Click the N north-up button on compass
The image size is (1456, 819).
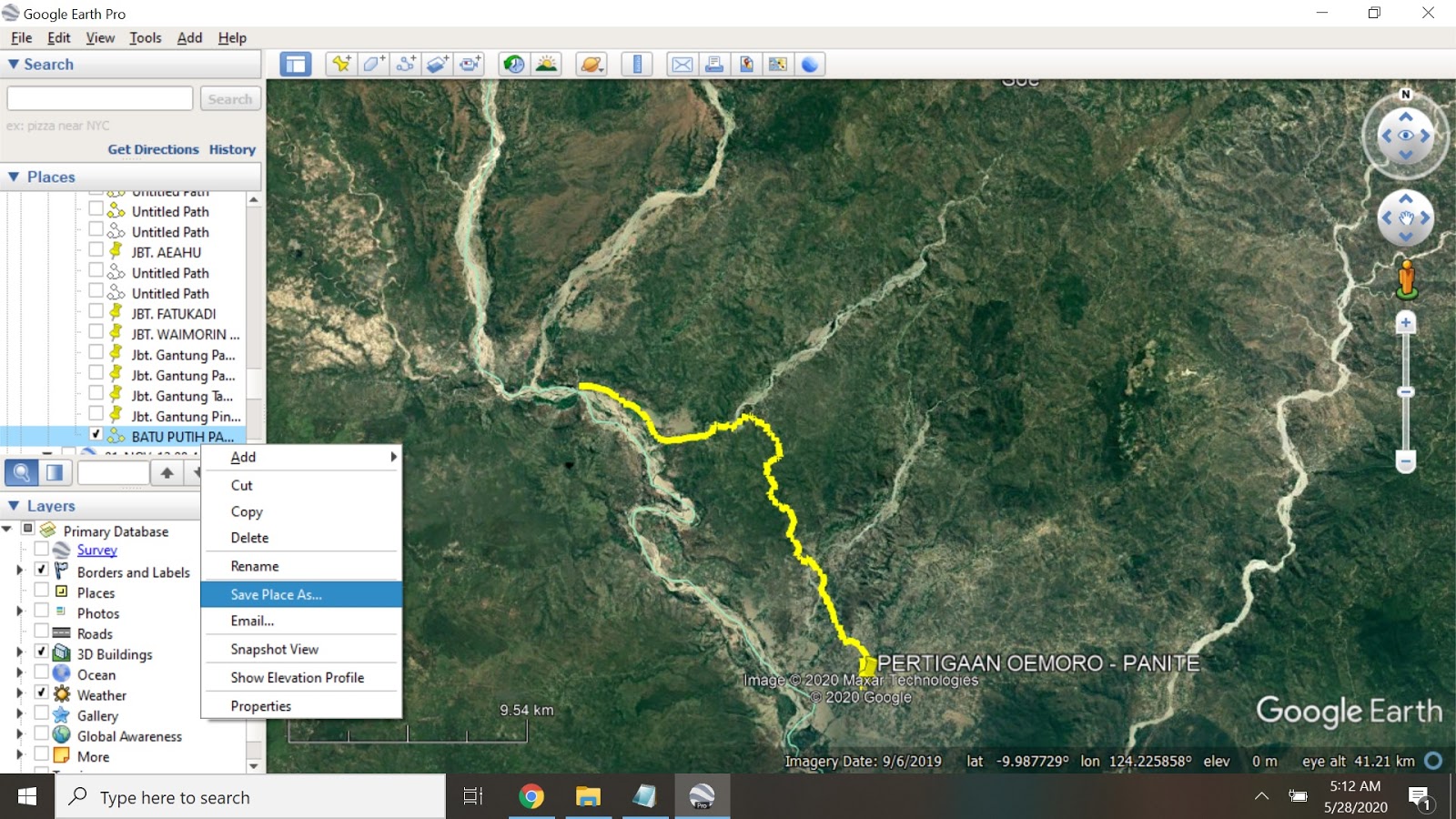1406,94
